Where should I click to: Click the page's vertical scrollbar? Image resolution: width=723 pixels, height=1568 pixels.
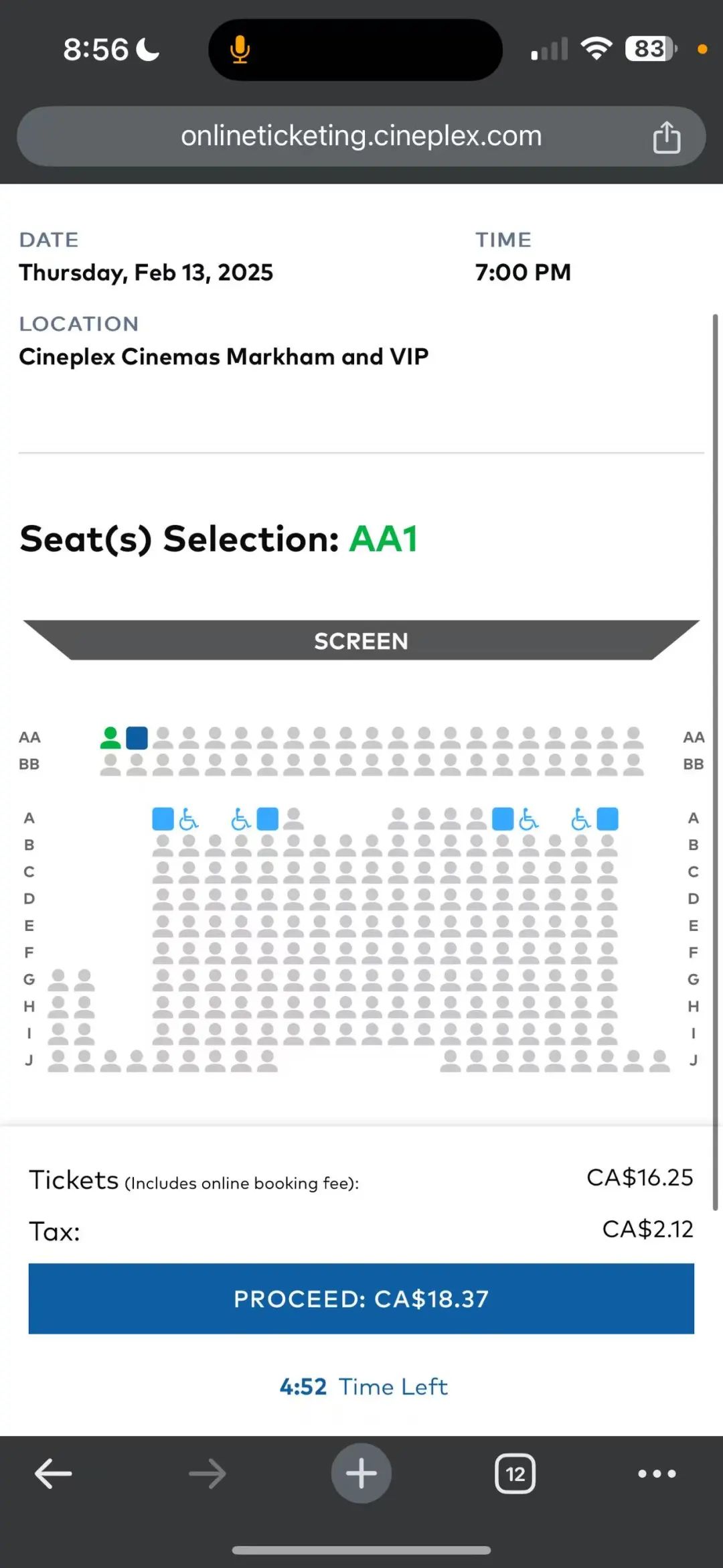[x=715, y=737]
